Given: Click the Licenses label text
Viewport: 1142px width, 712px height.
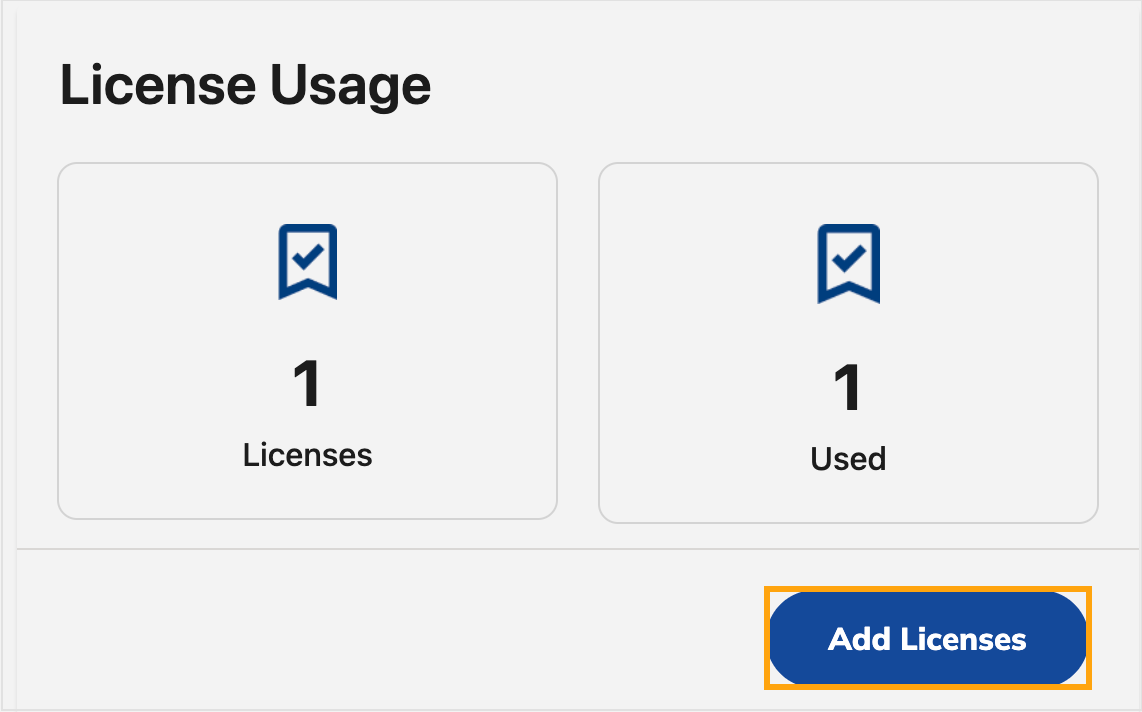Looking at the screenshot, I should (308, 455).
